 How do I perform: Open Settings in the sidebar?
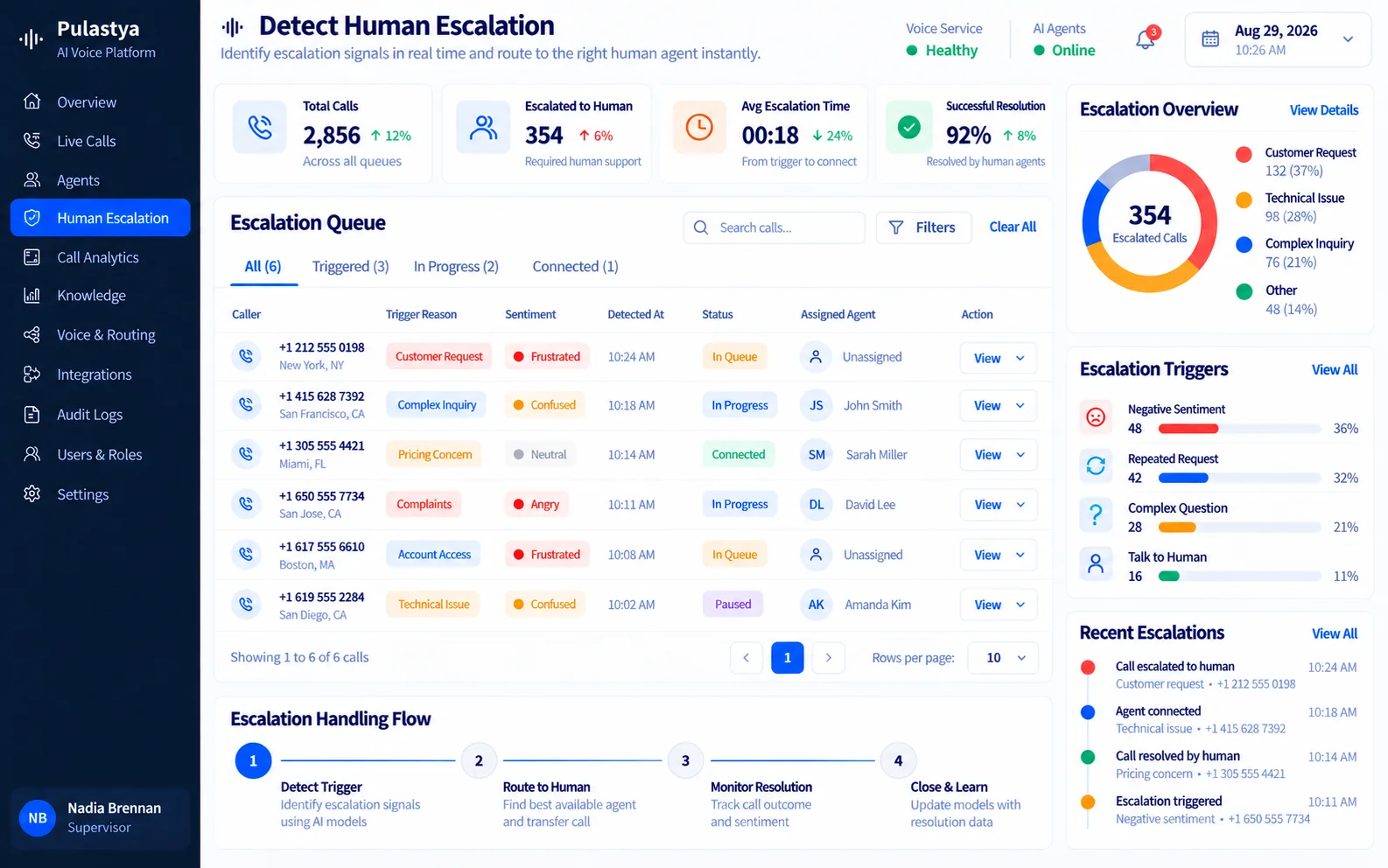(x=100, y=494)
